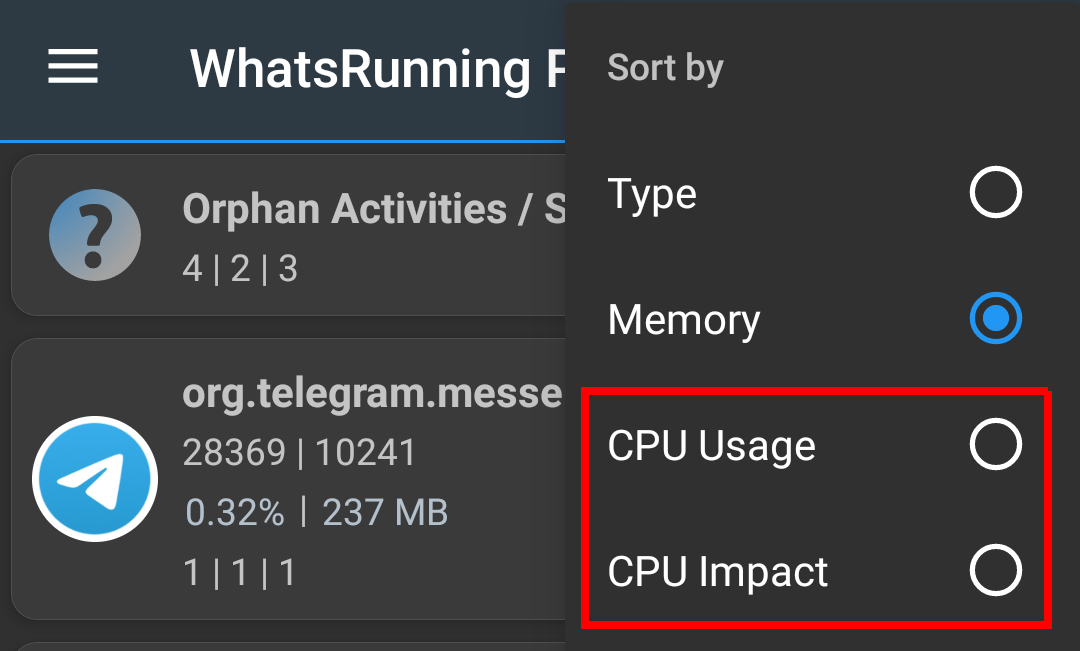Open the navigation drawer hamburger menu
This screenshot has height=651, width=1080.
click(71, 68)
